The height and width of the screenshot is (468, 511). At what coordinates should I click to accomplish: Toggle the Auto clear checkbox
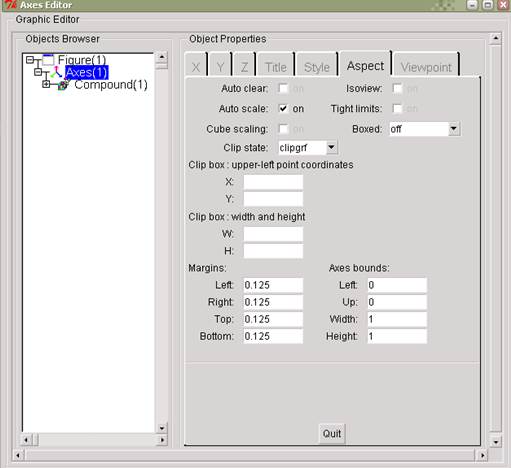(283, 88)
